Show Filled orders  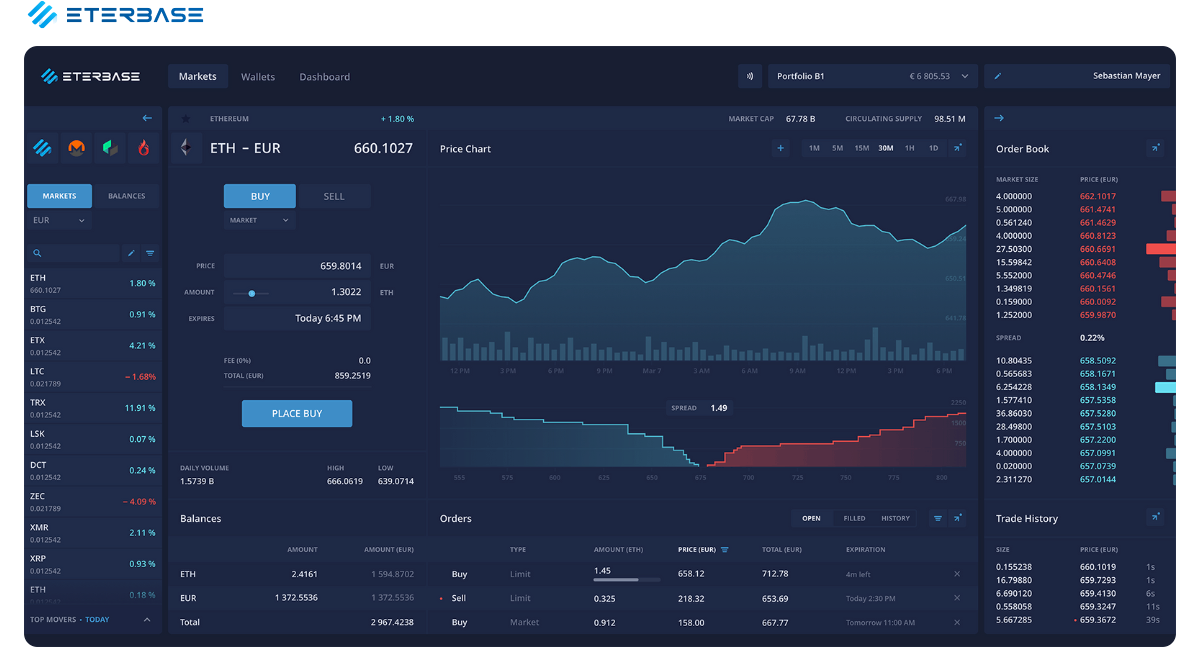[854, 518]
